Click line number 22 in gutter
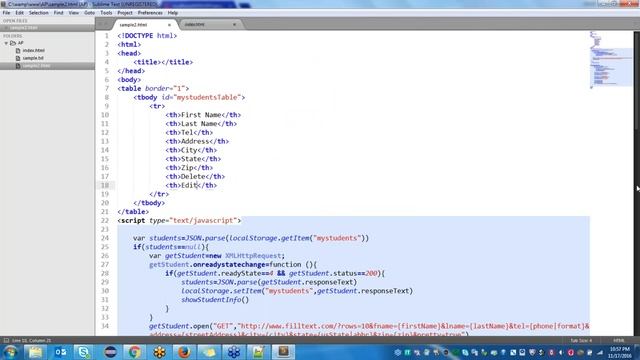The width and height of the screenshot is (640, 360). pyautogui.click(x=105, y=221)
